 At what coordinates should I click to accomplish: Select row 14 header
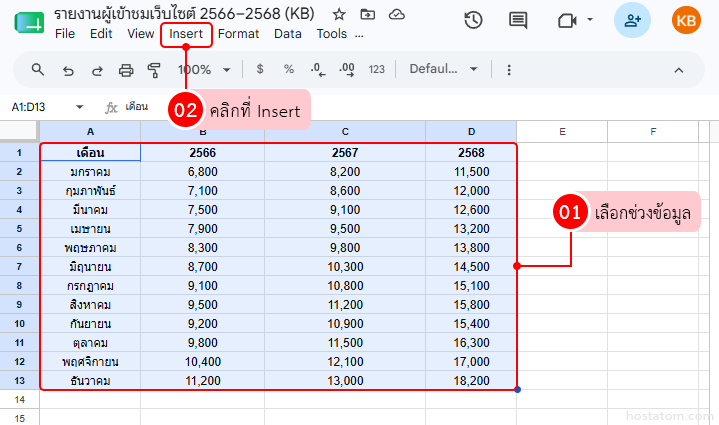(19, 399)
